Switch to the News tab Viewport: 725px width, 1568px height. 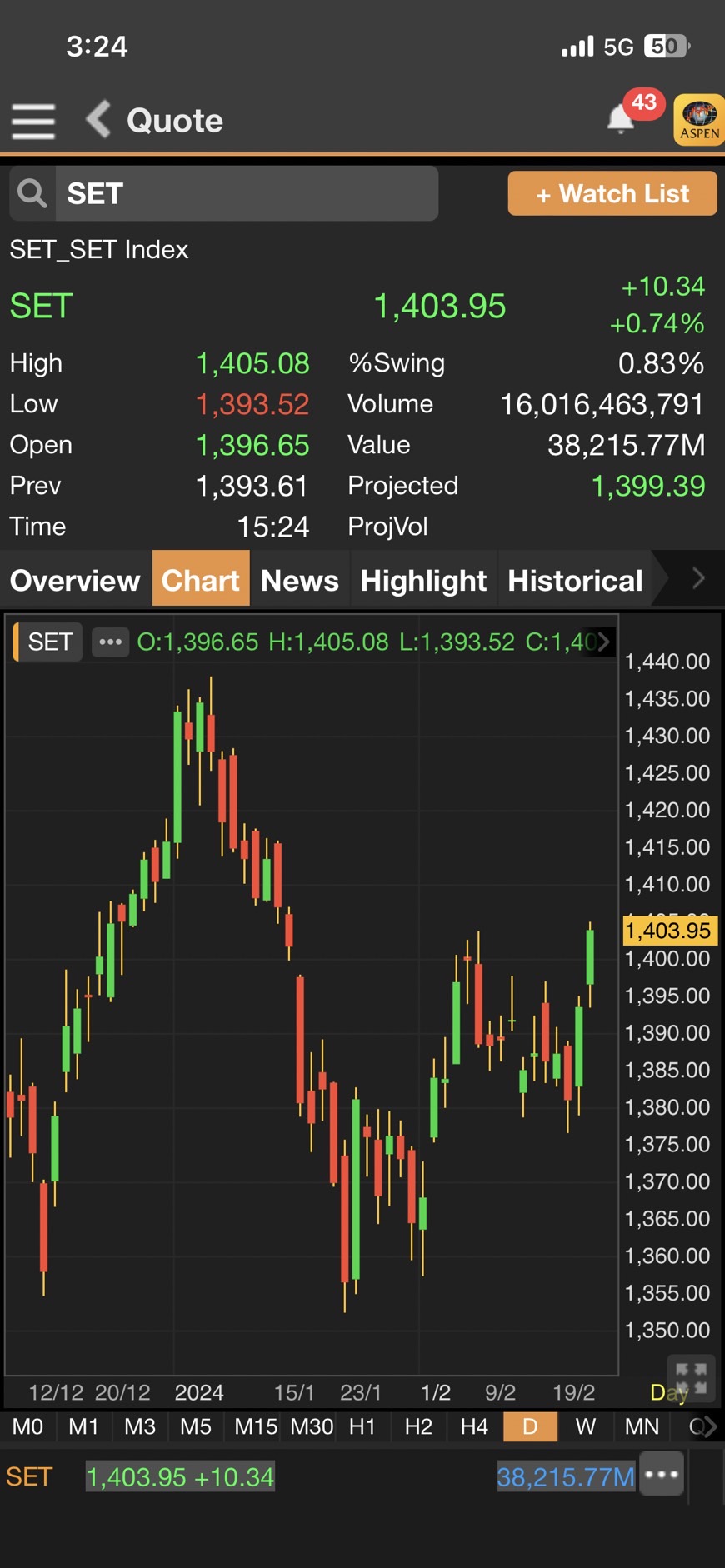[300, 580]
